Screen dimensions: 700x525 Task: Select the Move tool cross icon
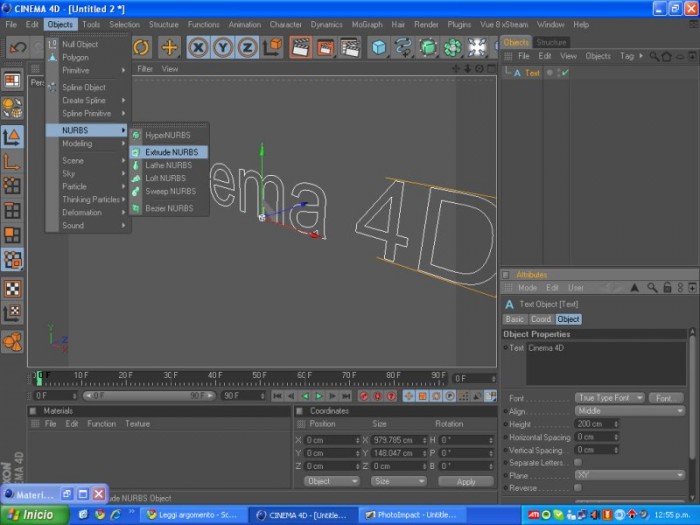(169, 47)
